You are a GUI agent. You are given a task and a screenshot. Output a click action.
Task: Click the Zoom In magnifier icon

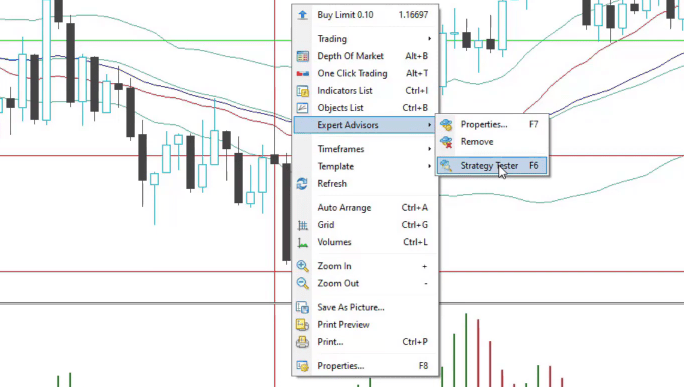[302, 266]
